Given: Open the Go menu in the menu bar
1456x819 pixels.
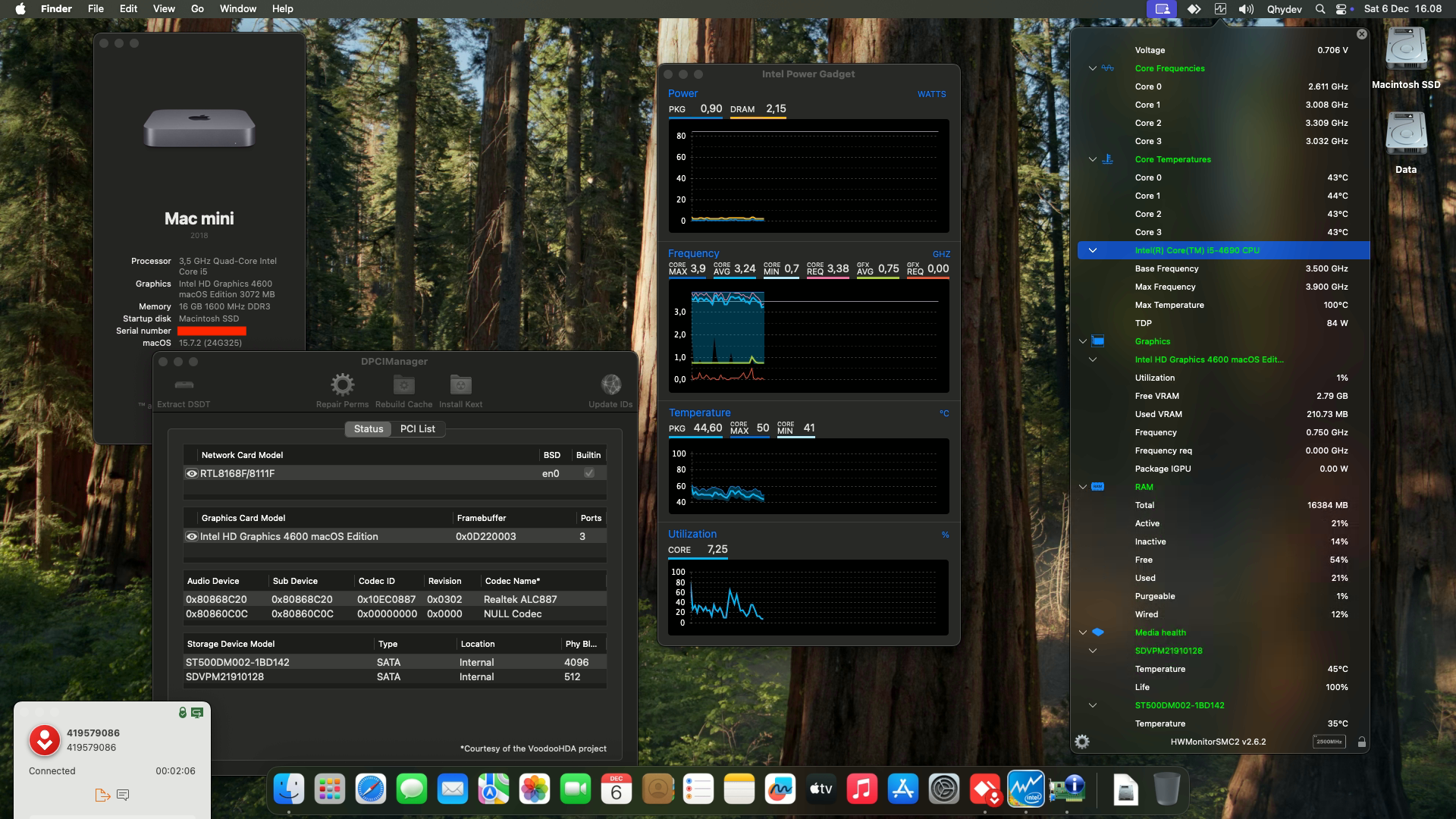Looking at the screenshot, I should tap(196, 8).
